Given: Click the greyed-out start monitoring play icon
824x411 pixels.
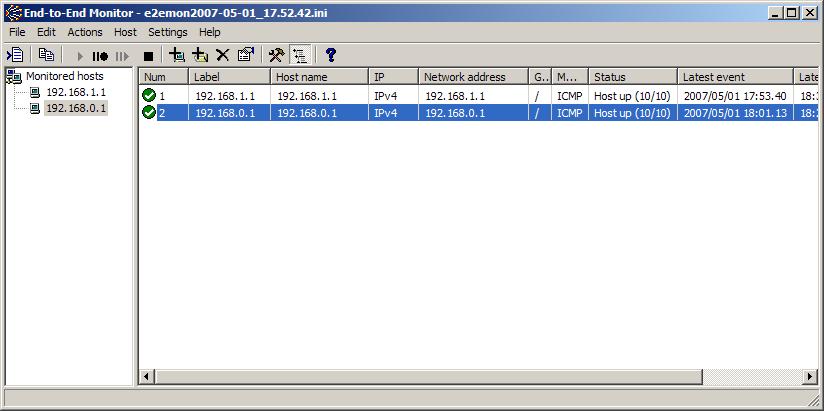Looking at the screenshot, I should point(80,56).
